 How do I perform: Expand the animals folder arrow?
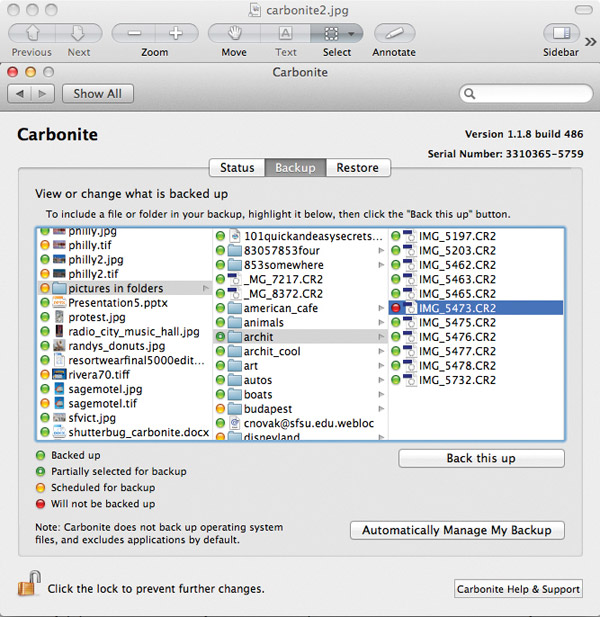tap(381, 323)
